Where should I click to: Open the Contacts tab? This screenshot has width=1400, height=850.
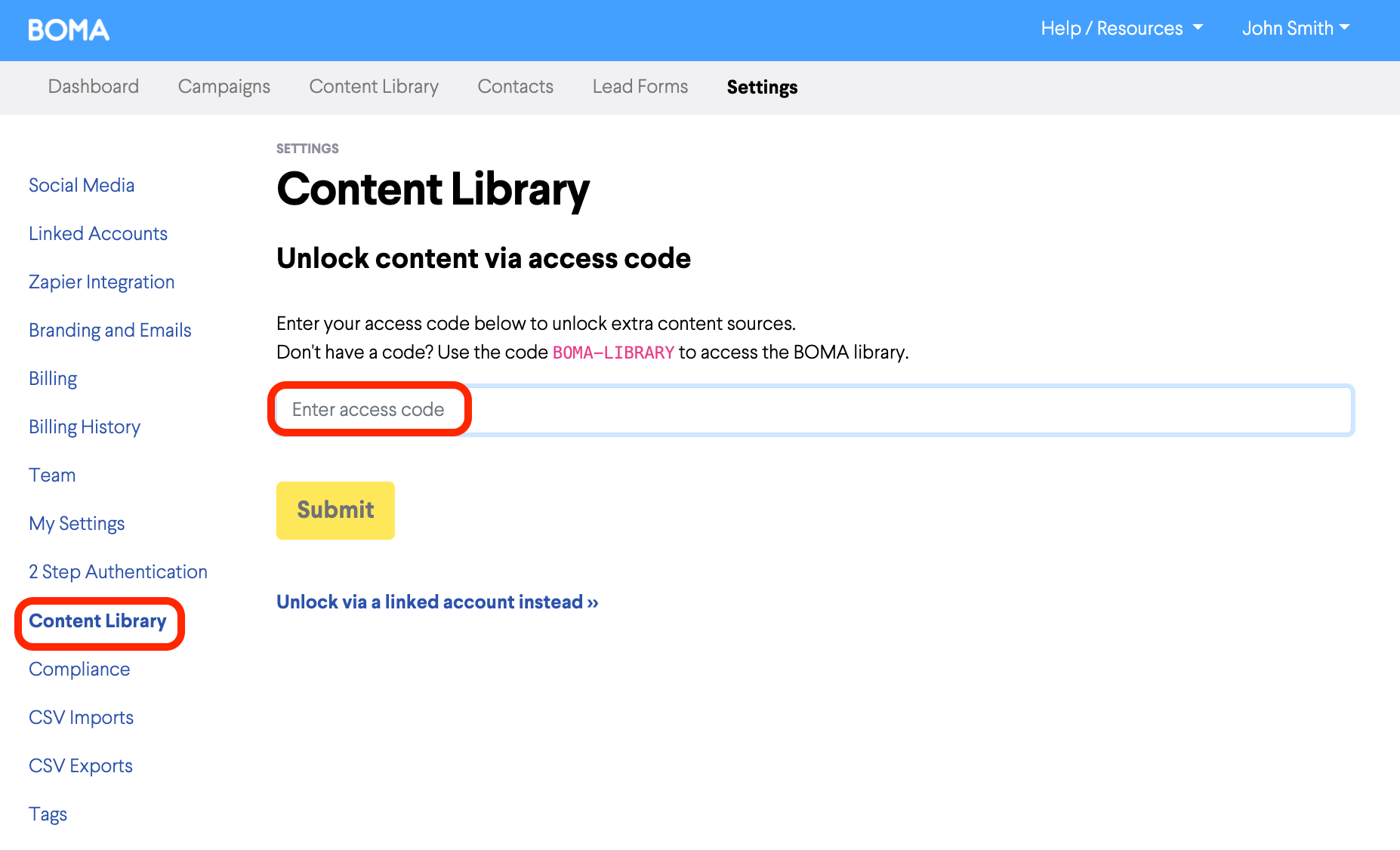(516, 87)
